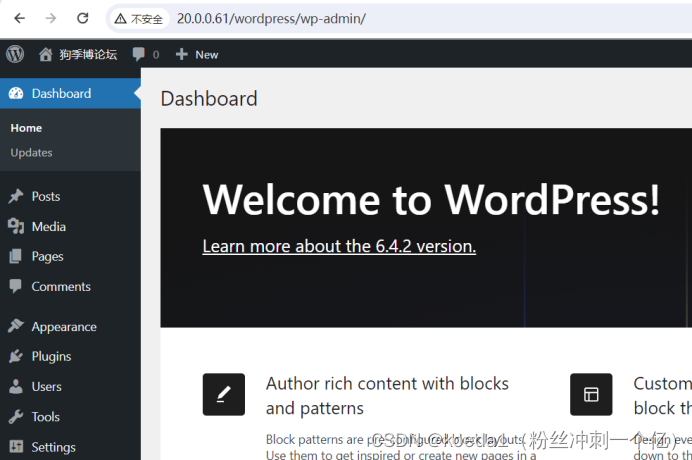This screenshot has height=460, width=692.
Task: Click the Users person icon
Action: click(x=15, y=386)
